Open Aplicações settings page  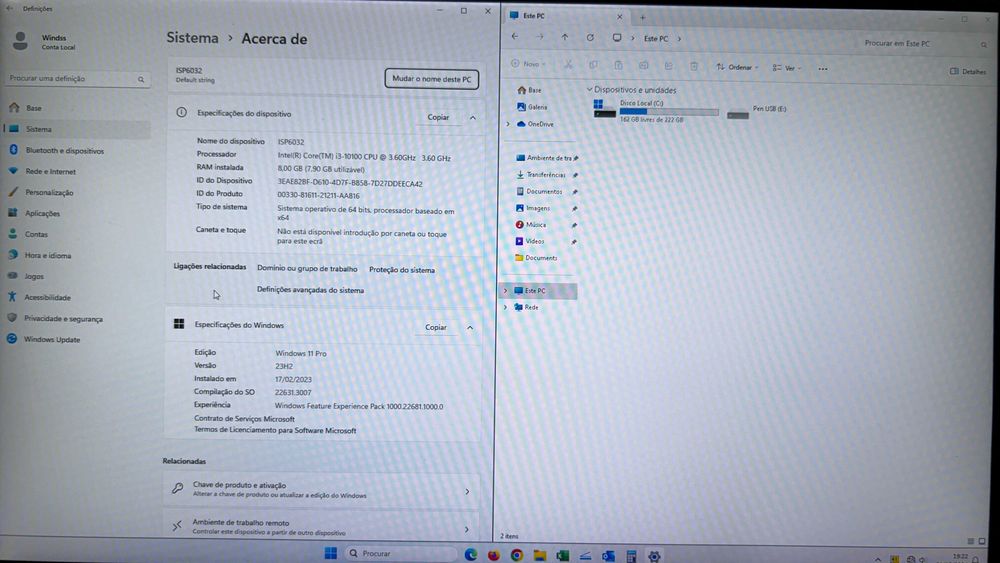point(41,214)
